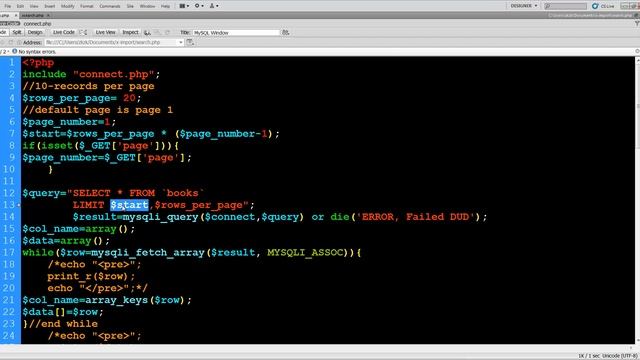Switch to the second document tab

tap(33, 16)
